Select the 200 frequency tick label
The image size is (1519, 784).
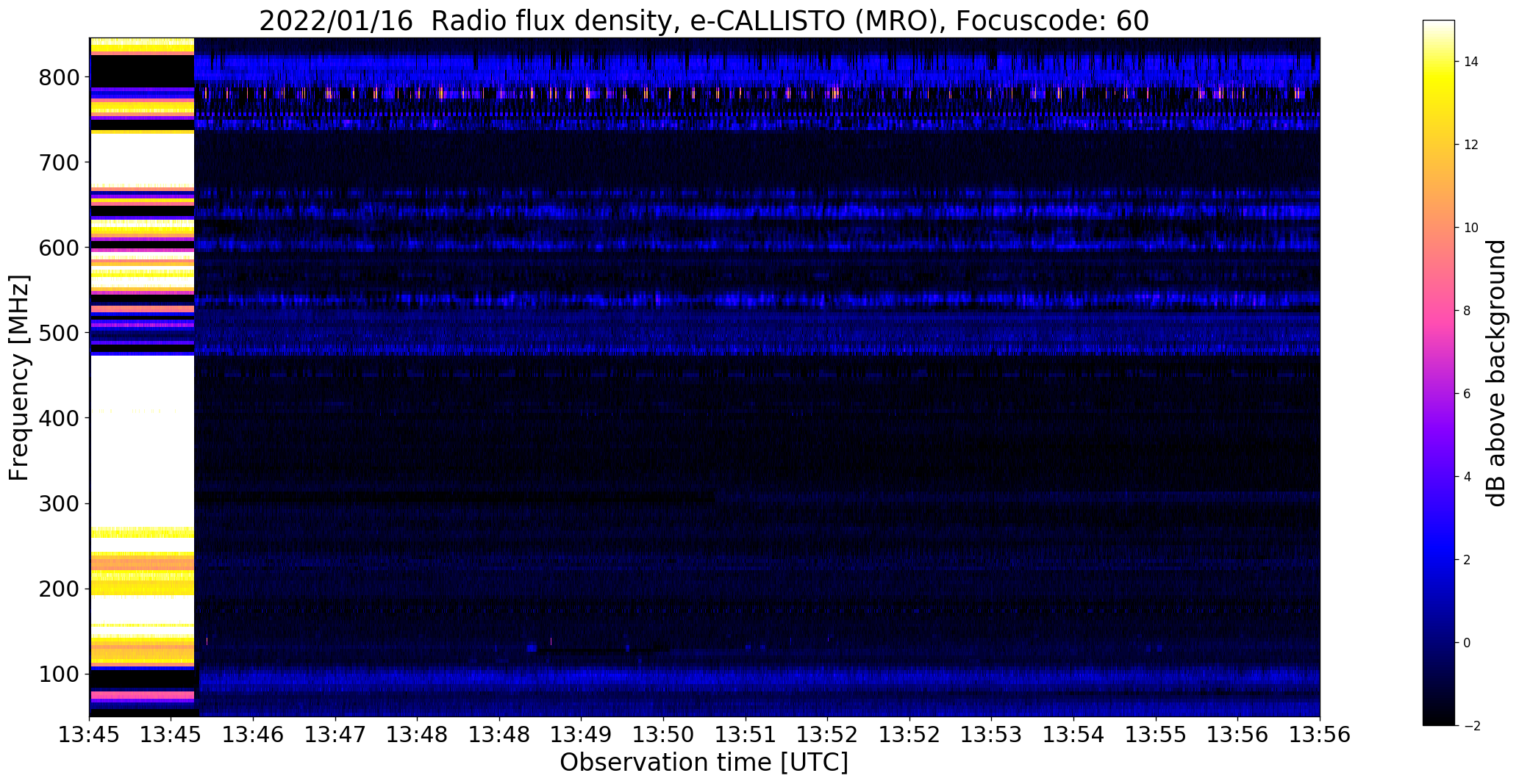57,589
